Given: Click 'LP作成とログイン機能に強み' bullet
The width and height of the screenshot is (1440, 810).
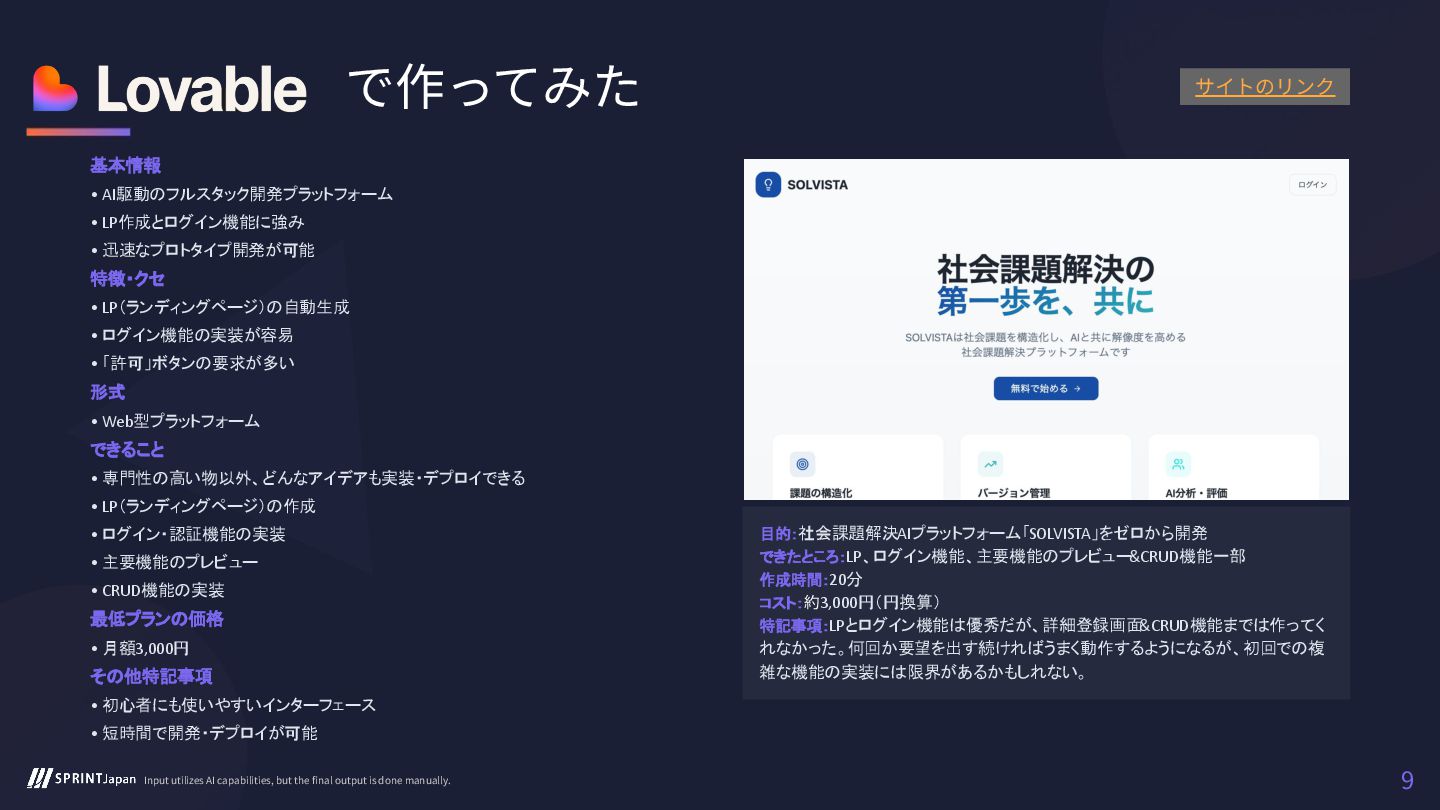Looking at the screenshot, I should coord(197,222).
